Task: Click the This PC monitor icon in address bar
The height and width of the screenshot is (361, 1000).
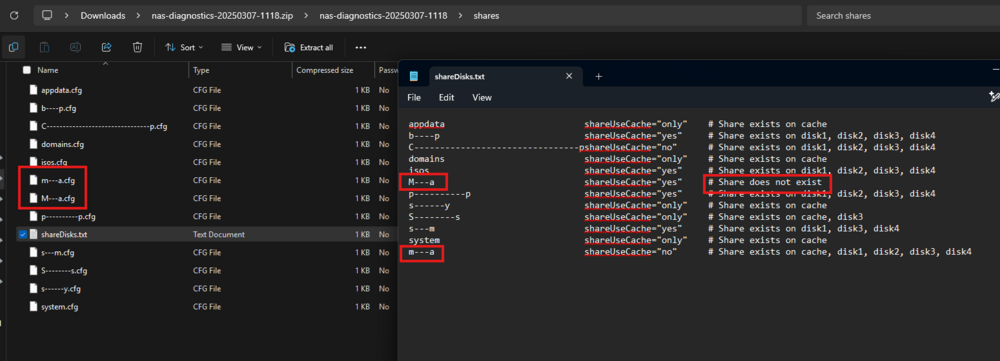Action: [47, 15]
